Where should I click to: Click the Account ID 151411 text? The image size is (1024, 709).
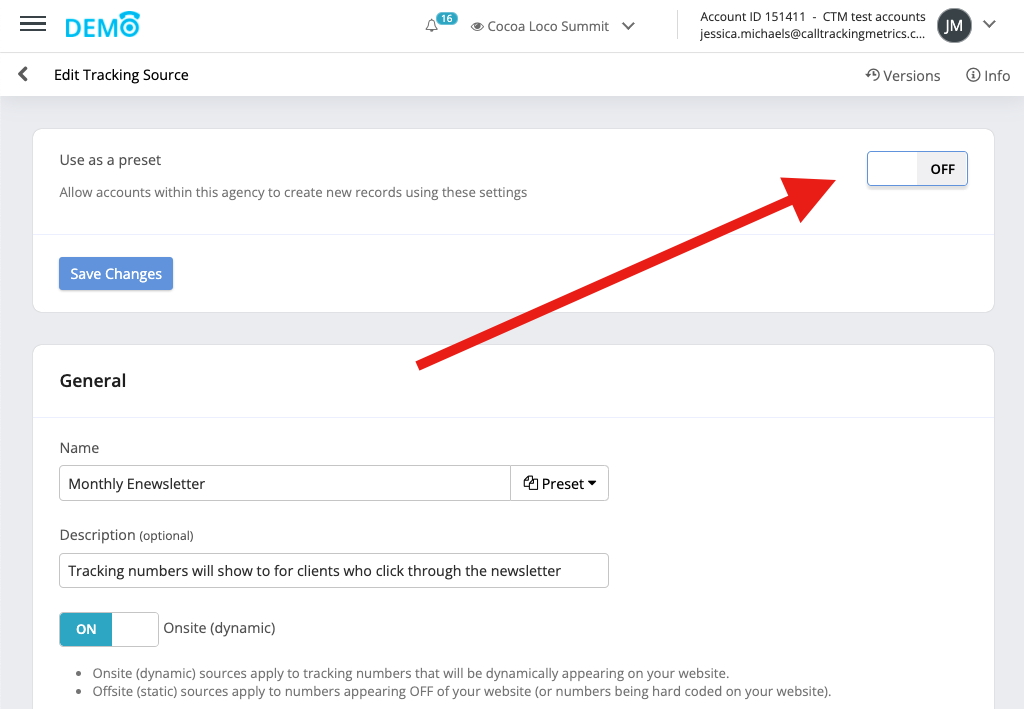(753, 16)
